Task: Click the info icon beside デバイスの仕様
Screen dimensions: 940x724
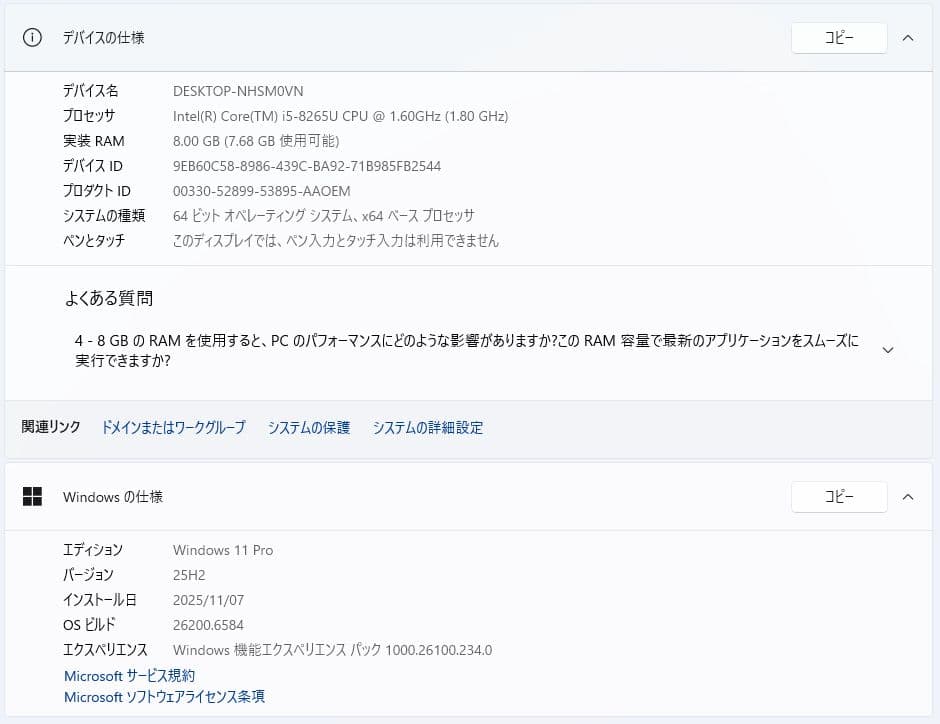Action: pos(33,38)
